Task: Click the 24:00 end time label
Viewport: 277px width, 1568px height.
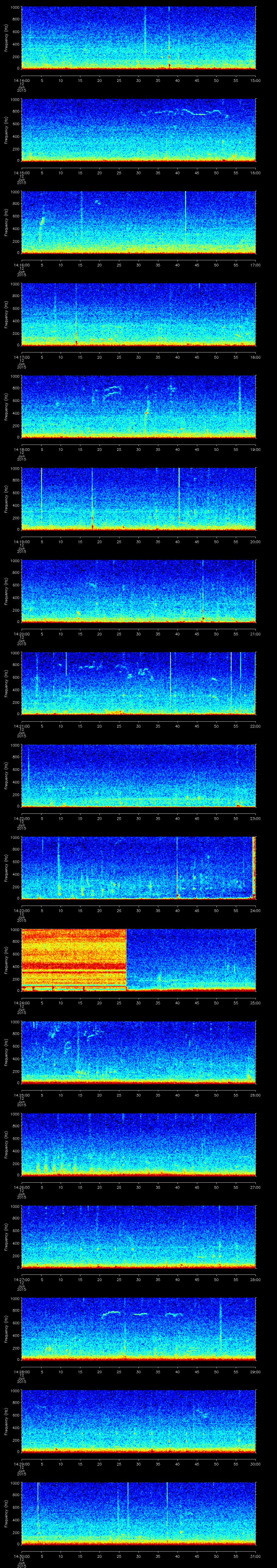Action: (255, 910)
